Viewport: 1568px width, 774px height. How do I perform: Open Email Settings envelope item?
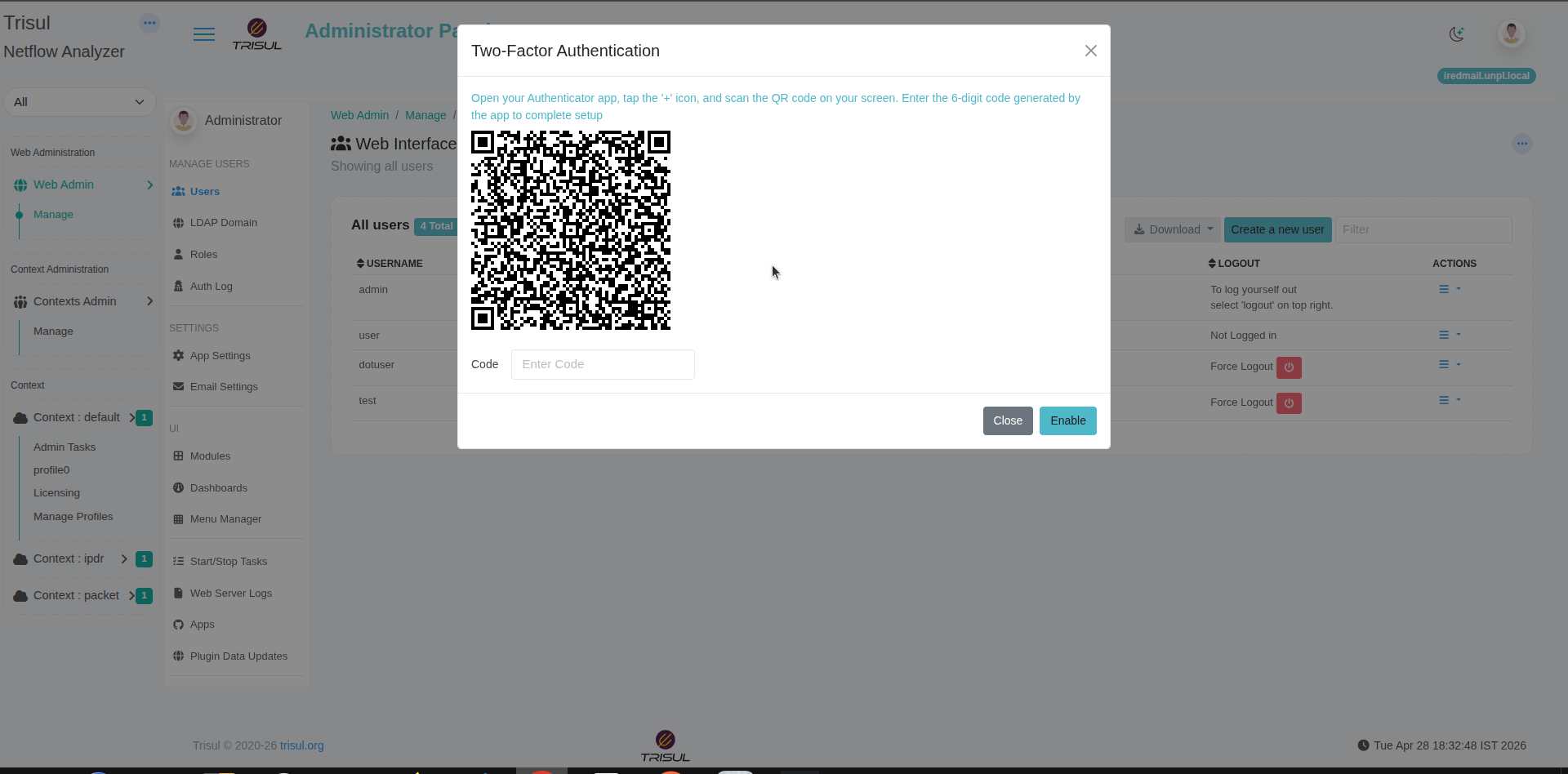pyautogui.click(x=223, y=387)
